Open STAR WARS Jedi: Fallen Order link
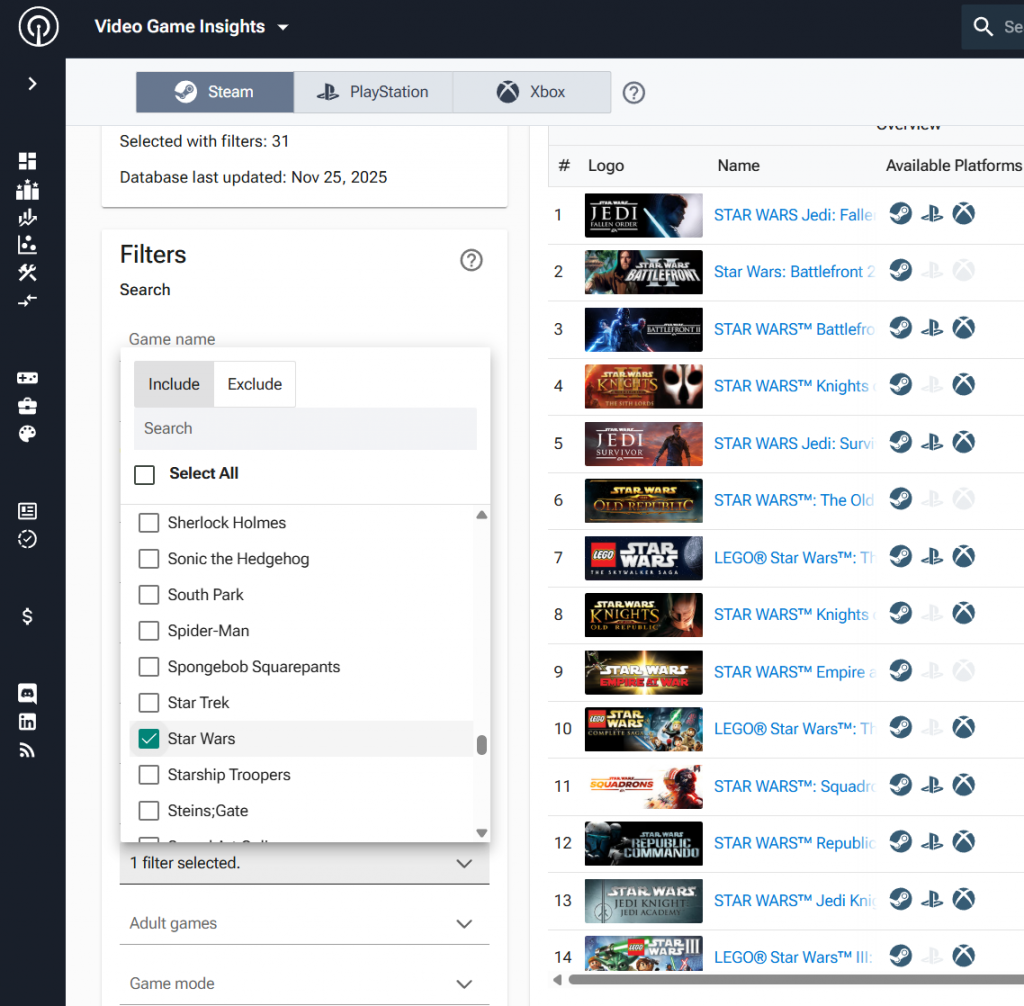Viewport: 1024px width, 1006px height. point(794,215)
